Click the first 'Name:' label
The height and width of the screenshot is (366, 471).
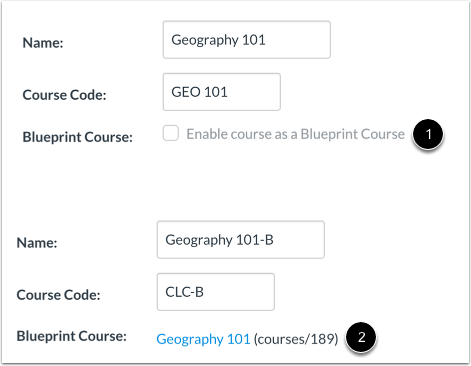tap(43, 43)
